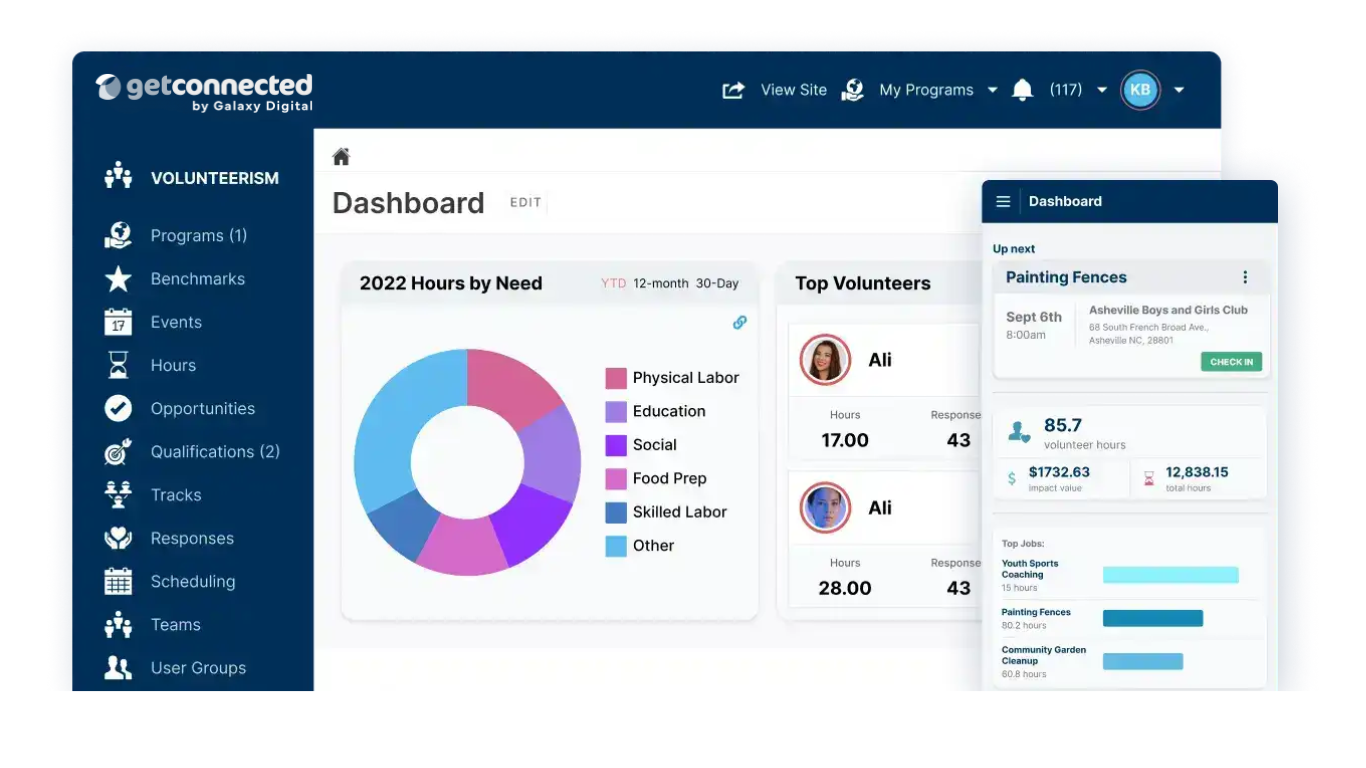
Task: Switch chart range to 30-Day
Action: [x=717, y=284]
